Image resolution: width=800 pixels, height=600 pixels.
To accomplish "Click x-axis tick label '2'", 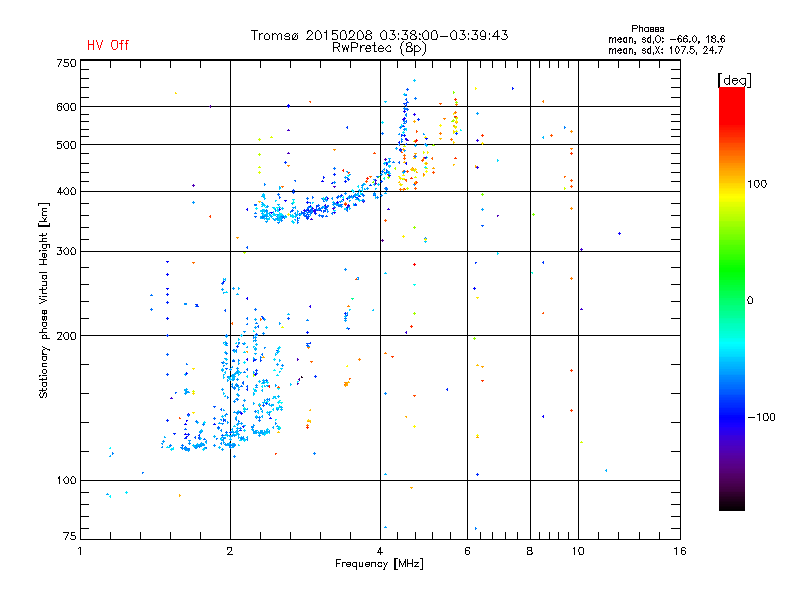I will point(230,551).
